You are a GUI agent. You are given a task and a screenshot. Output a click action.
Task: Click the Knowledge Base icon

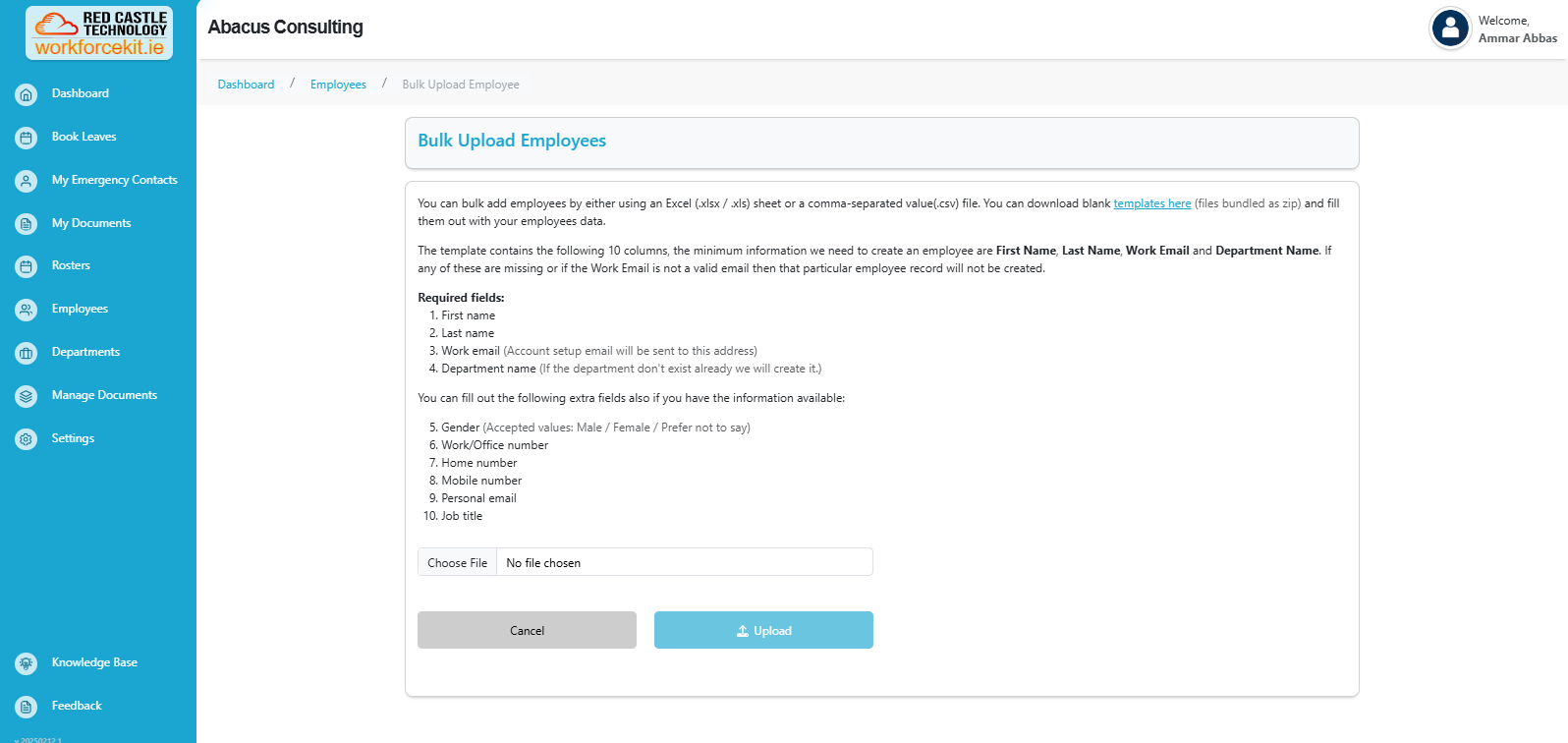pyautogui.click(x=27, y=663)
